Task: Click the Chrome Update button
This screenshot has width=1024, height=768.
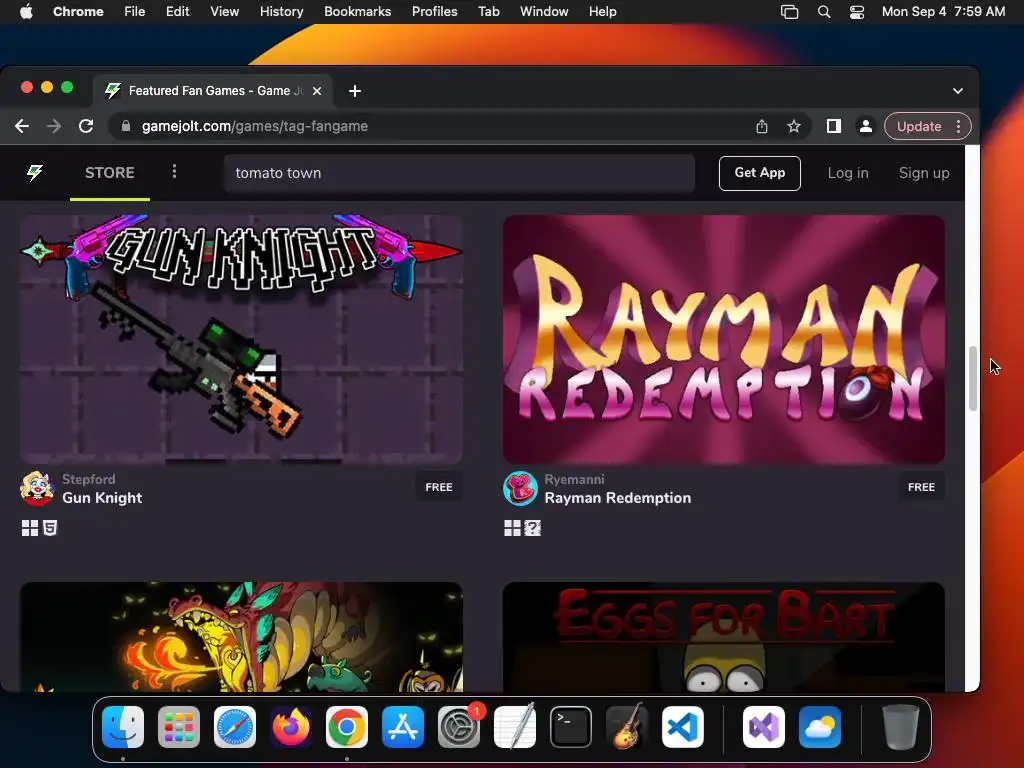Action: pos(919,126)
